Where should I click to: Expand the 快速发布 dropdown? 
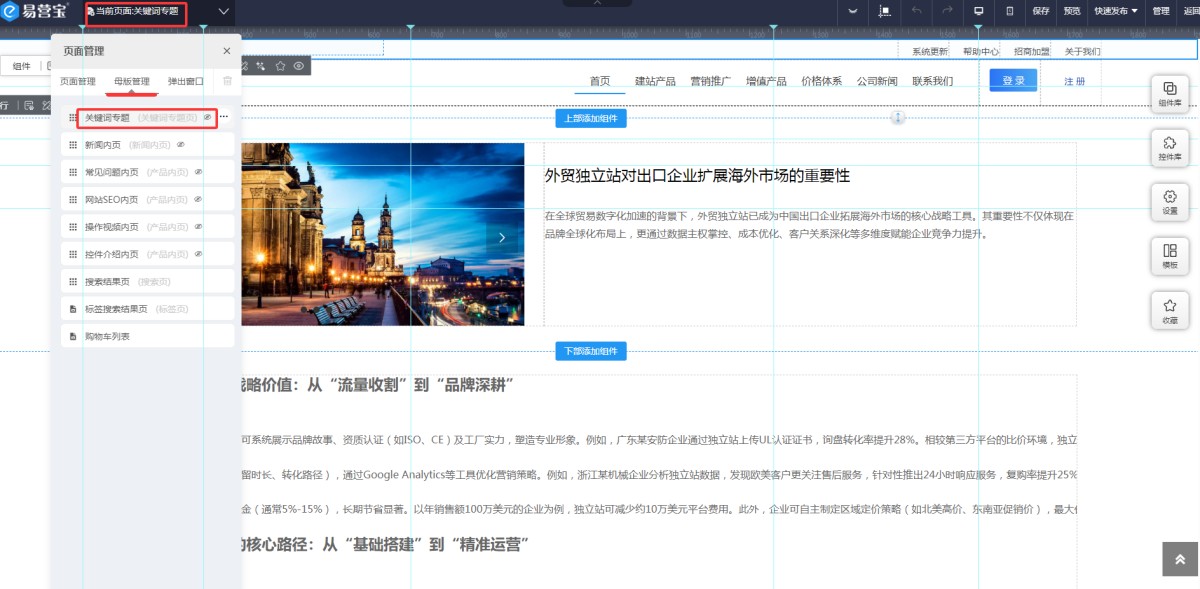[1115, 11]
